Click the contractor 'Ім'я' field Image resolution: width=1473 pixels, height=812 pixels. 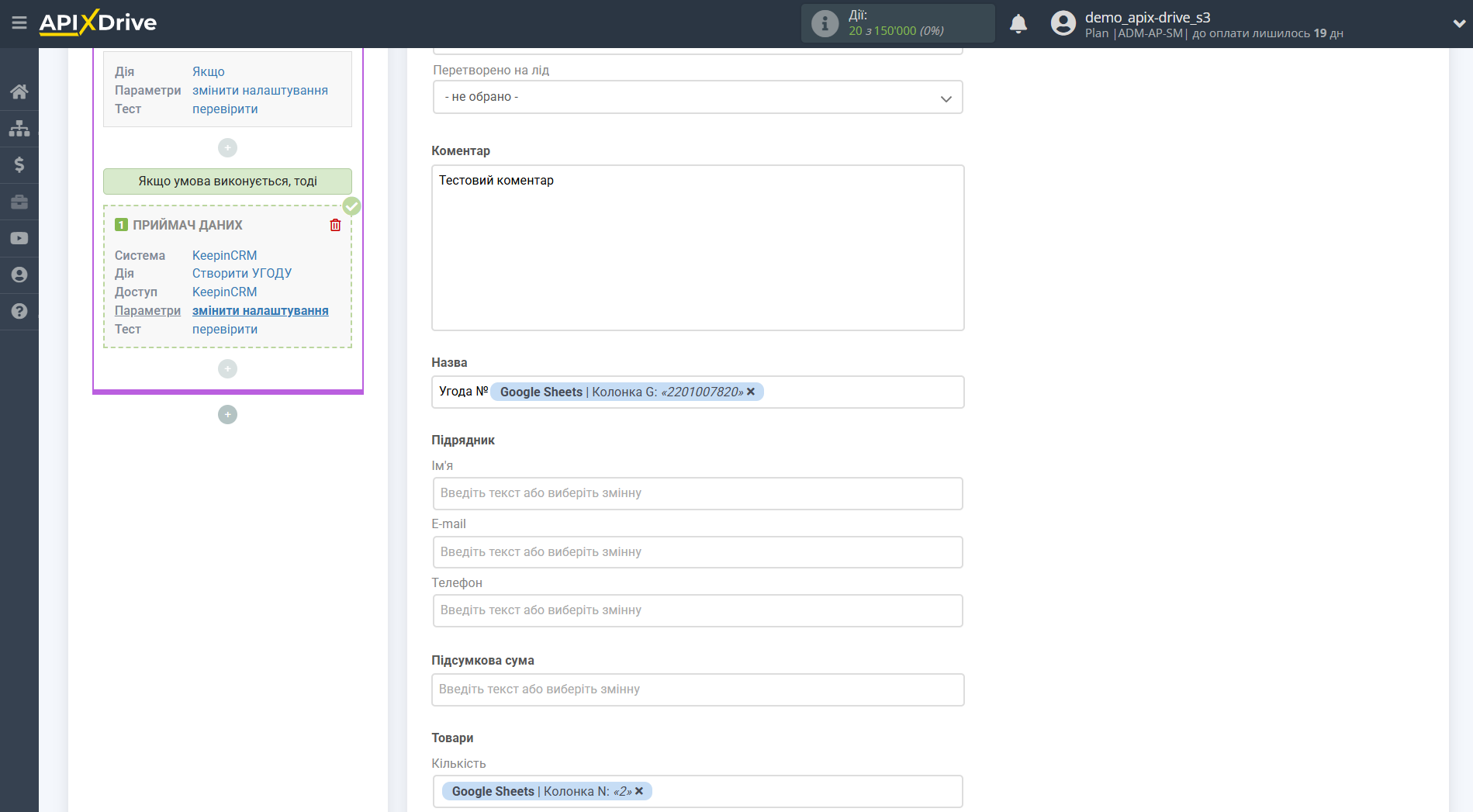tap(697, 493)
